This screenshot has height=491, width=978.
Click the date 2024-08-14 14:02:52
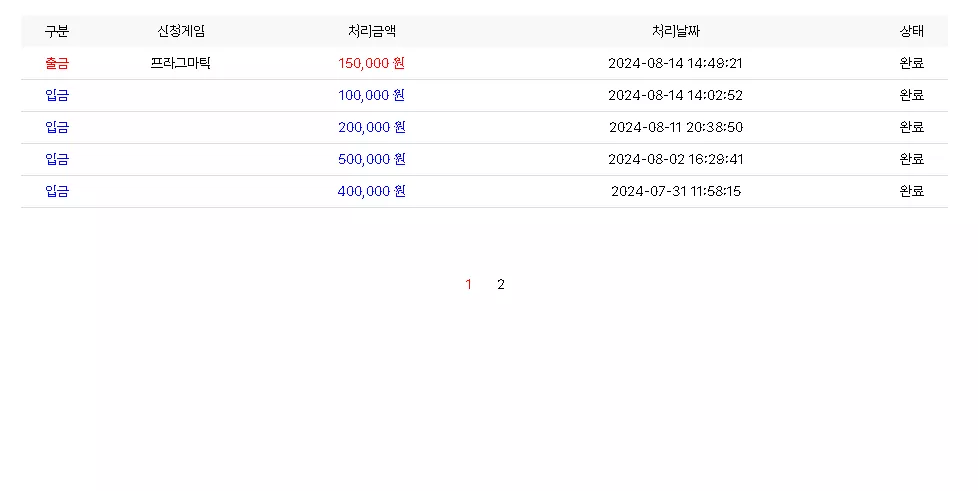tap(675, 95)
